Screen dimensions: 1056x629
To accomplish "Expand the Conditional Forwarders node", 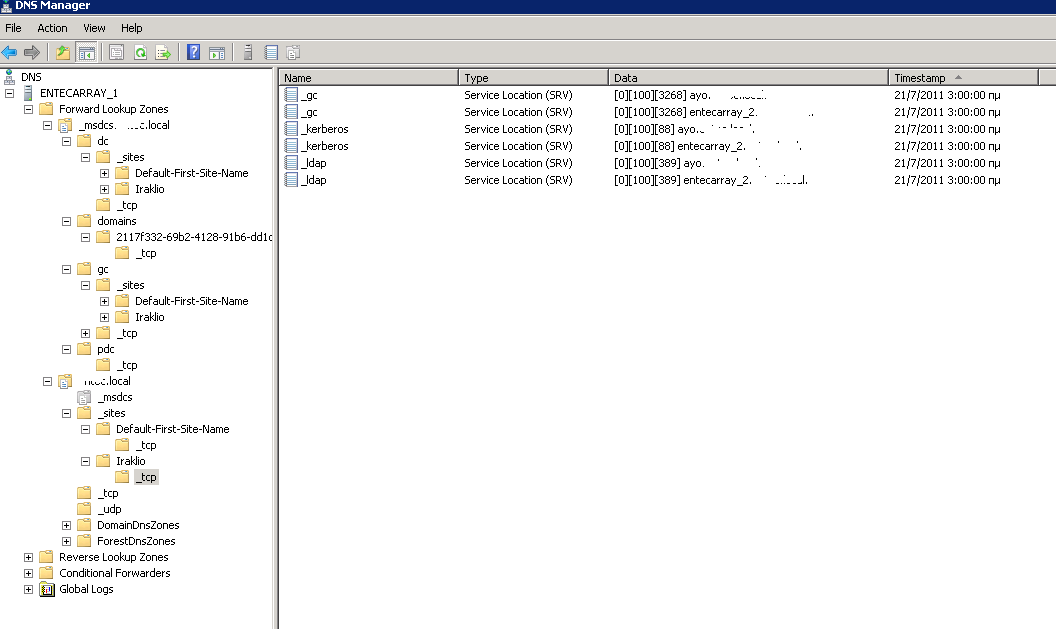I will click(28, 573).
